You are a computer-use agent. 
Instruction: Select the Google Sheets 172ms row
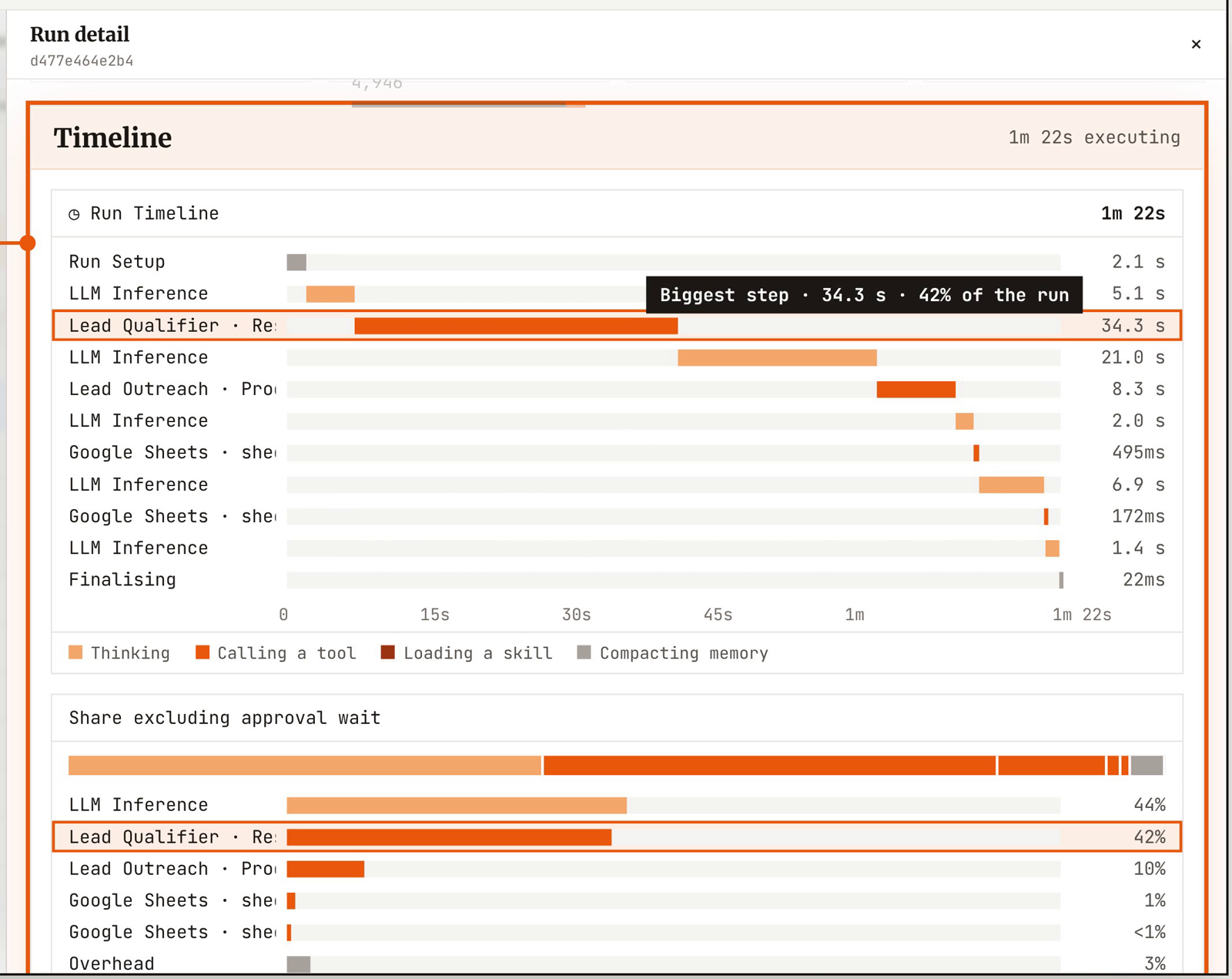(x=617, y=516)
